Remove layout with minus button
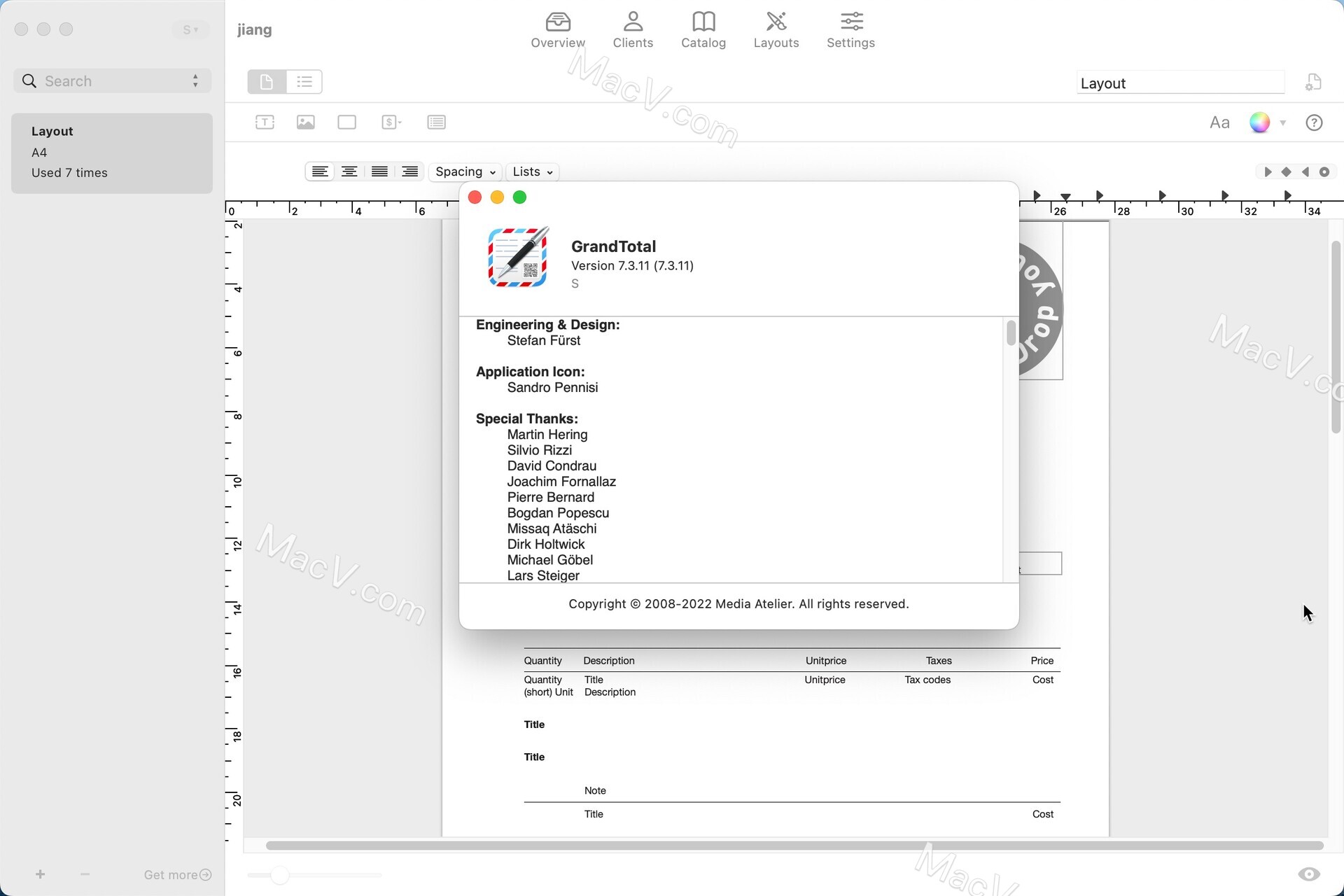This screenshot has height=896, width=1344. (x=85, y=874)
